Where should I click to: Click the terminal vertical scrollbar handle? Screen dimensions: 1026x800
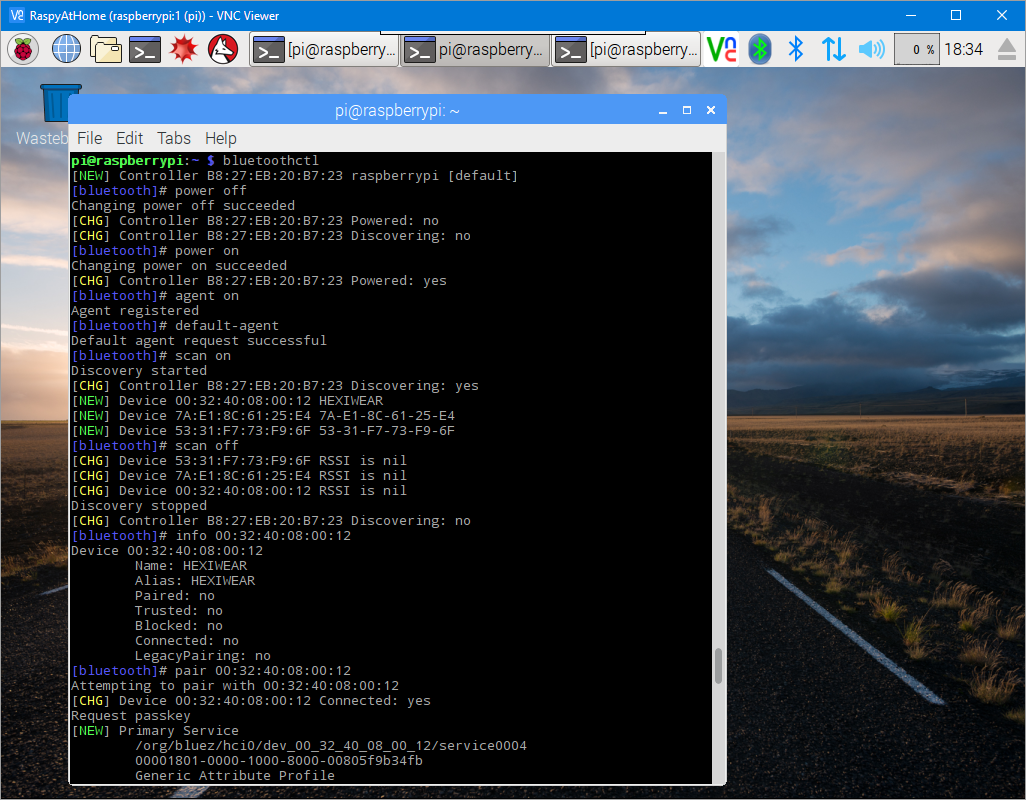click(717, 666)
